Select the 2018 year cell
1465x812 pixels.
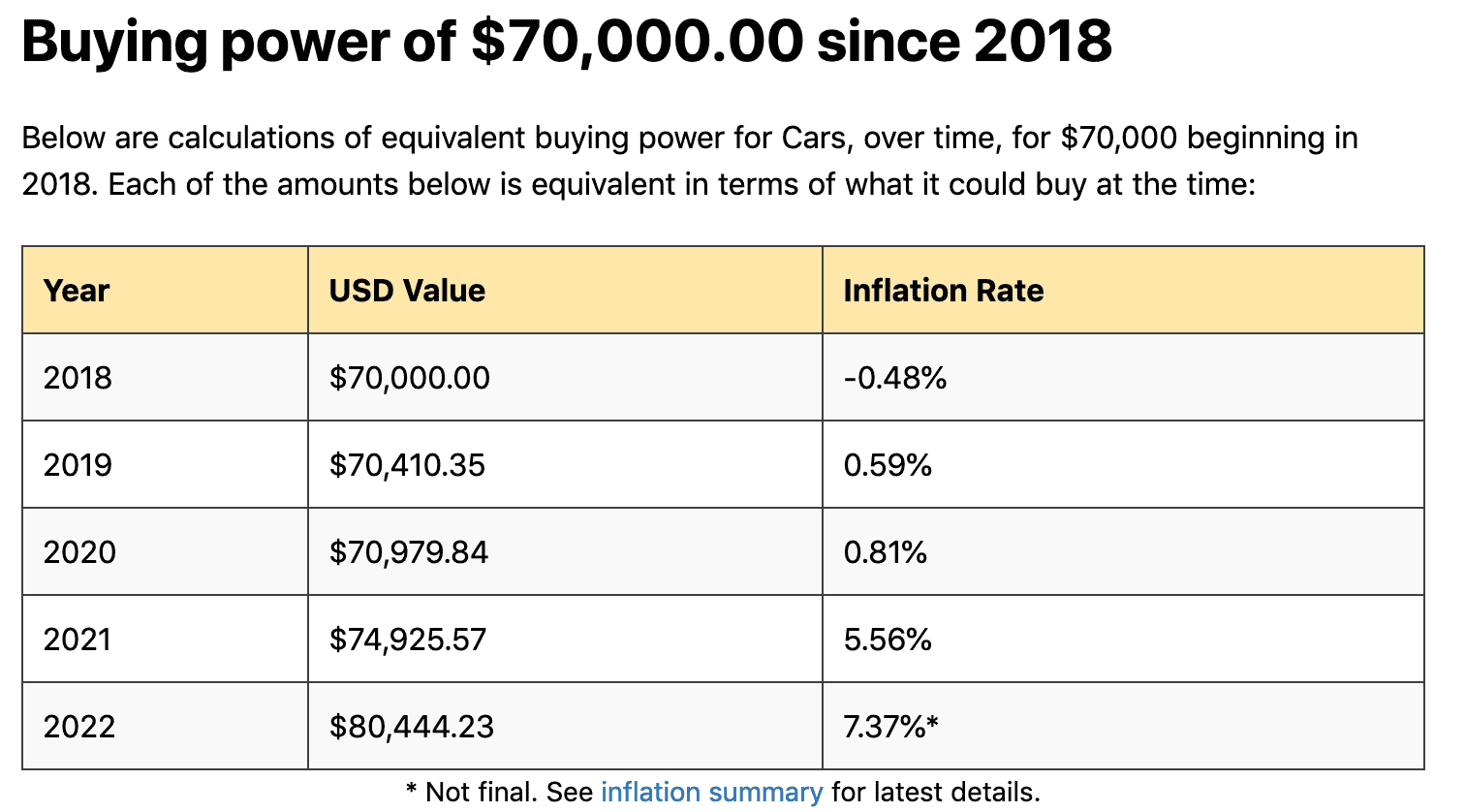point(166,378)
